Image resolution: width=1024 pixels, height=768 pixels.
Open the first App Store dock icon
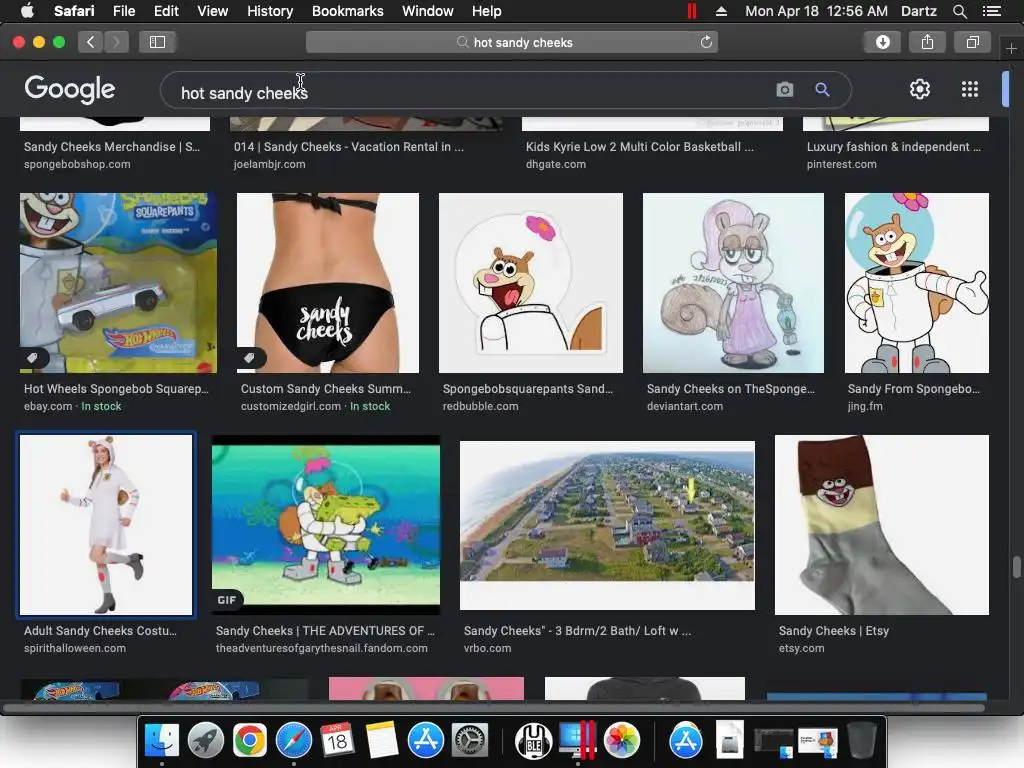426,741
